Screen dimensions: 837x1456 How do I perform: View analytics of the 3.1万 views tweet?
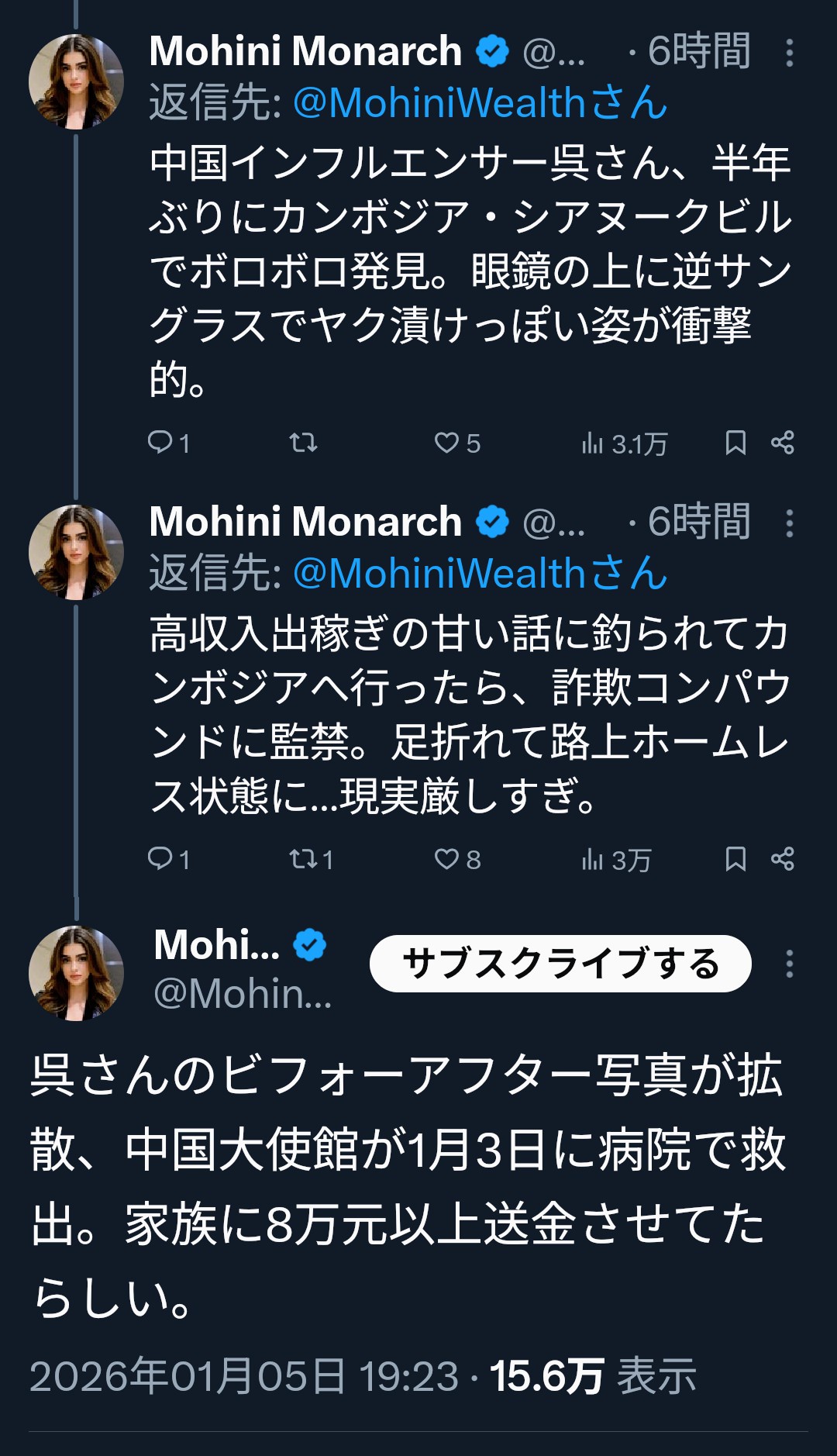point(623,443)
